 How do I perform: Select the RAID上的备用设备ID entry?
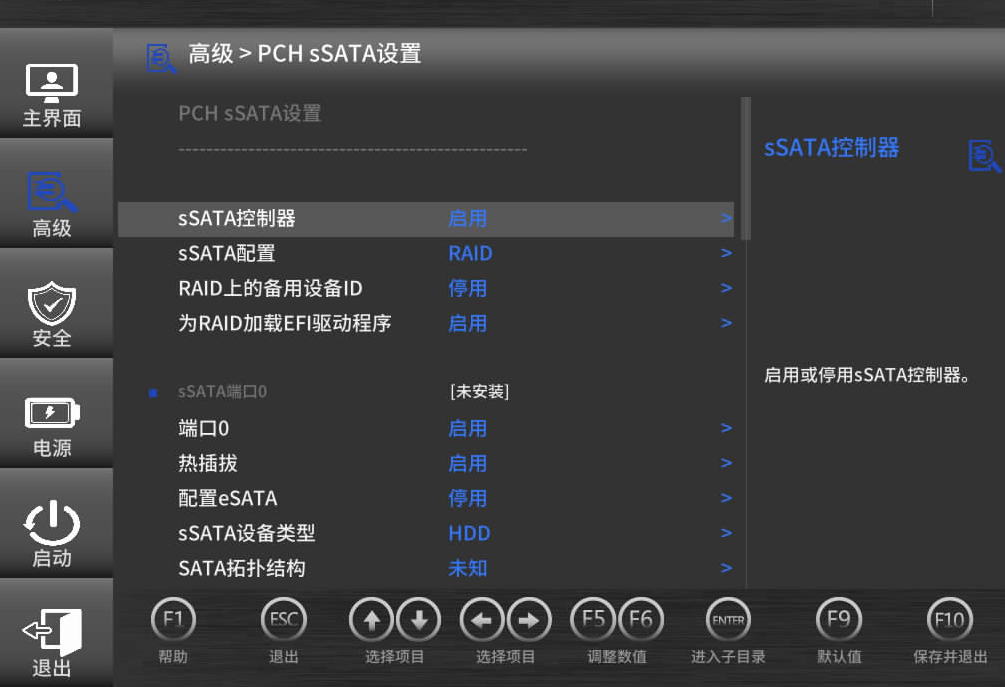tap(270, 289)
